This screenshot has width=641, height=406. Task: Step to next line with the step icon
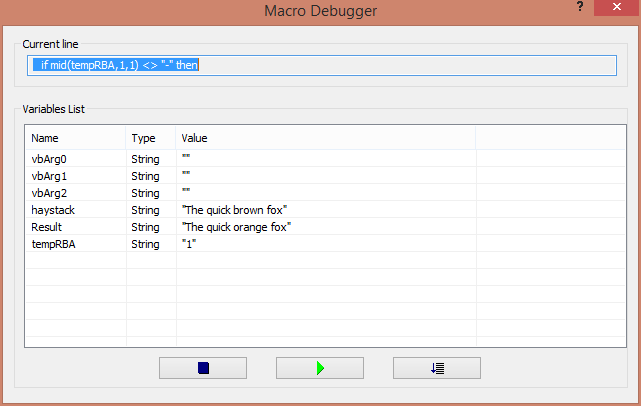click(x=437, y=368)
